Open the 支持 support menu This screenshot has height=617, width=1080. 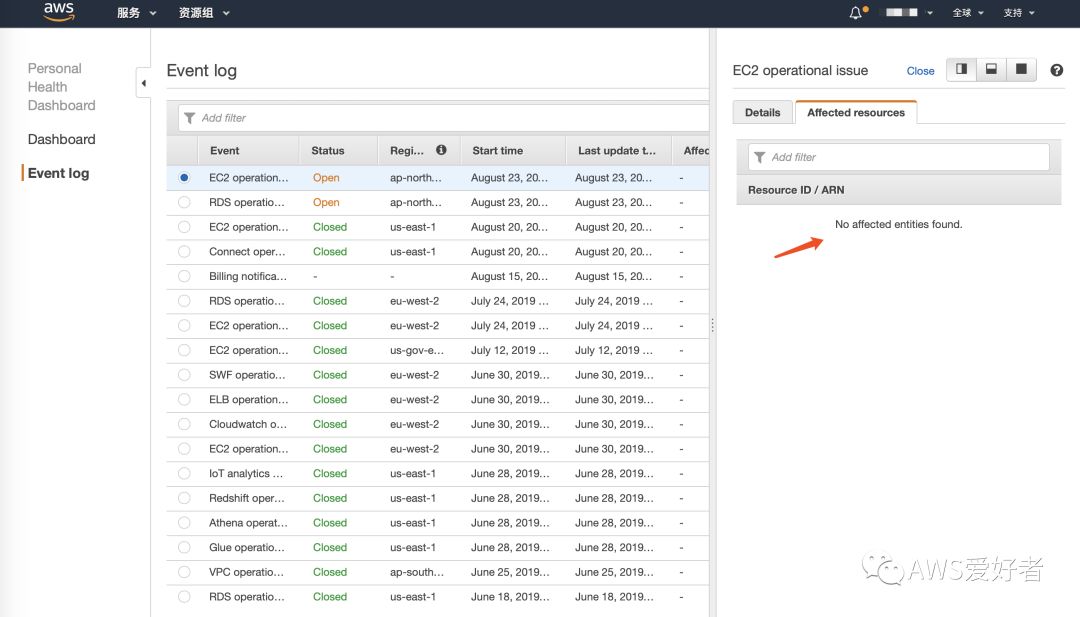tap(1019, 12)
